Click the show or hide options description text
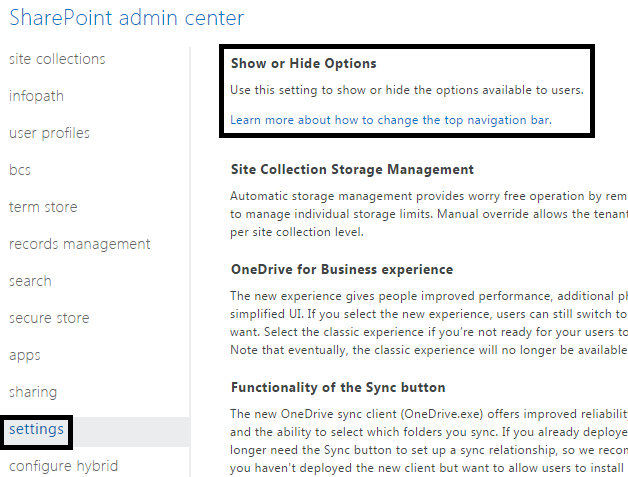 point(406,90)
